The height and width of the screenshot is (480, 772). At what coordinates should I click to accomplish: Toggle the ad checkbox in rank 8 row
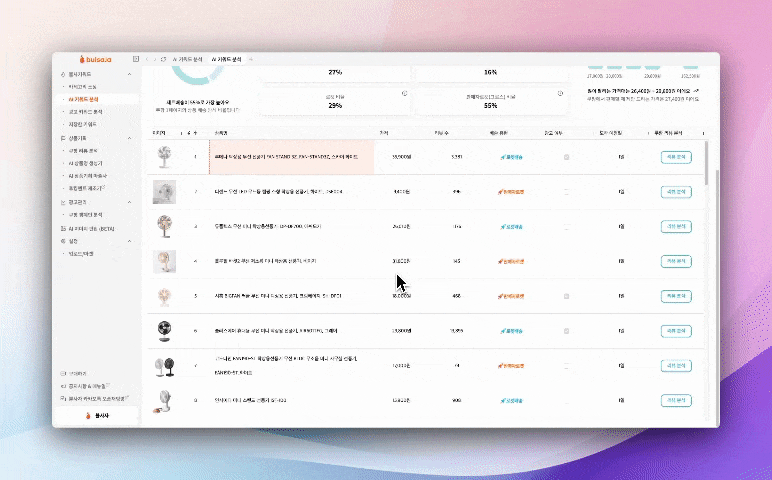pyautogui.click(x=566, y=401)
